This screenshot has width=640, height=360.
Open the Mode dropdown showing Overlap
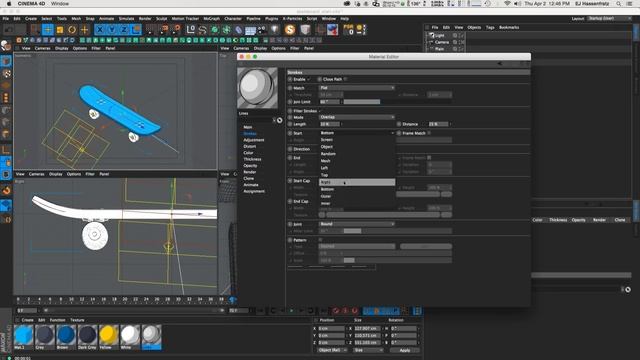click(x=357, y=117)
